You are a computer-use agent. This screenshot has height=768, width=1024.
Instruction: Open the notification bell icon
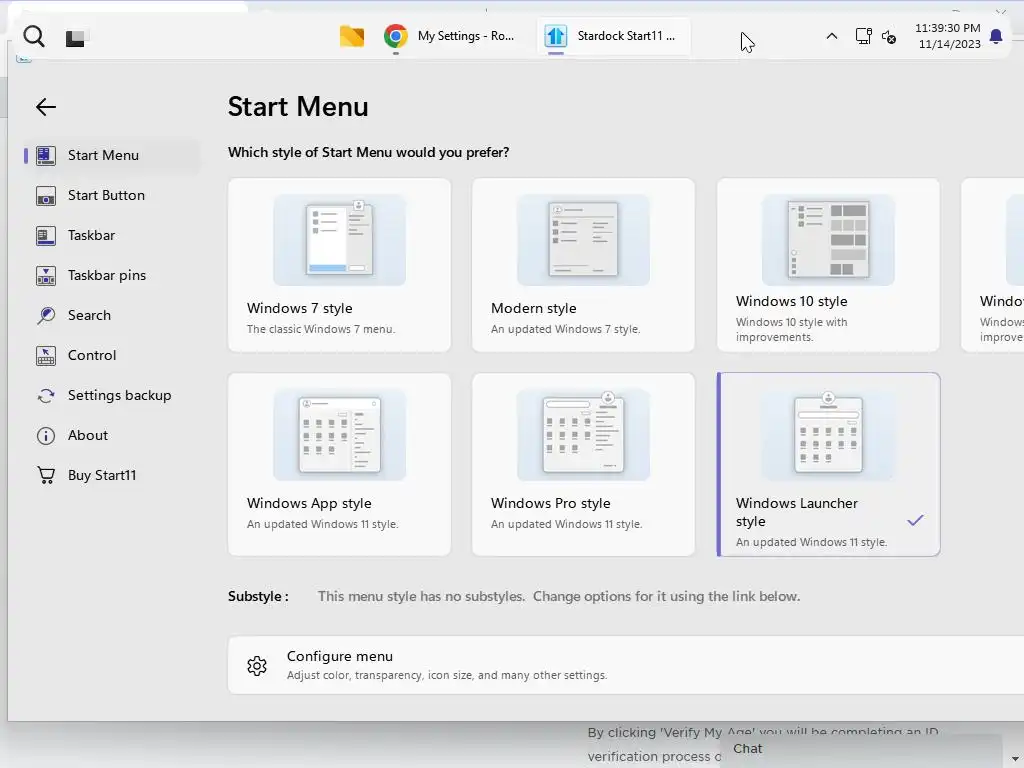pyautogui.click(x=996, y=36)
